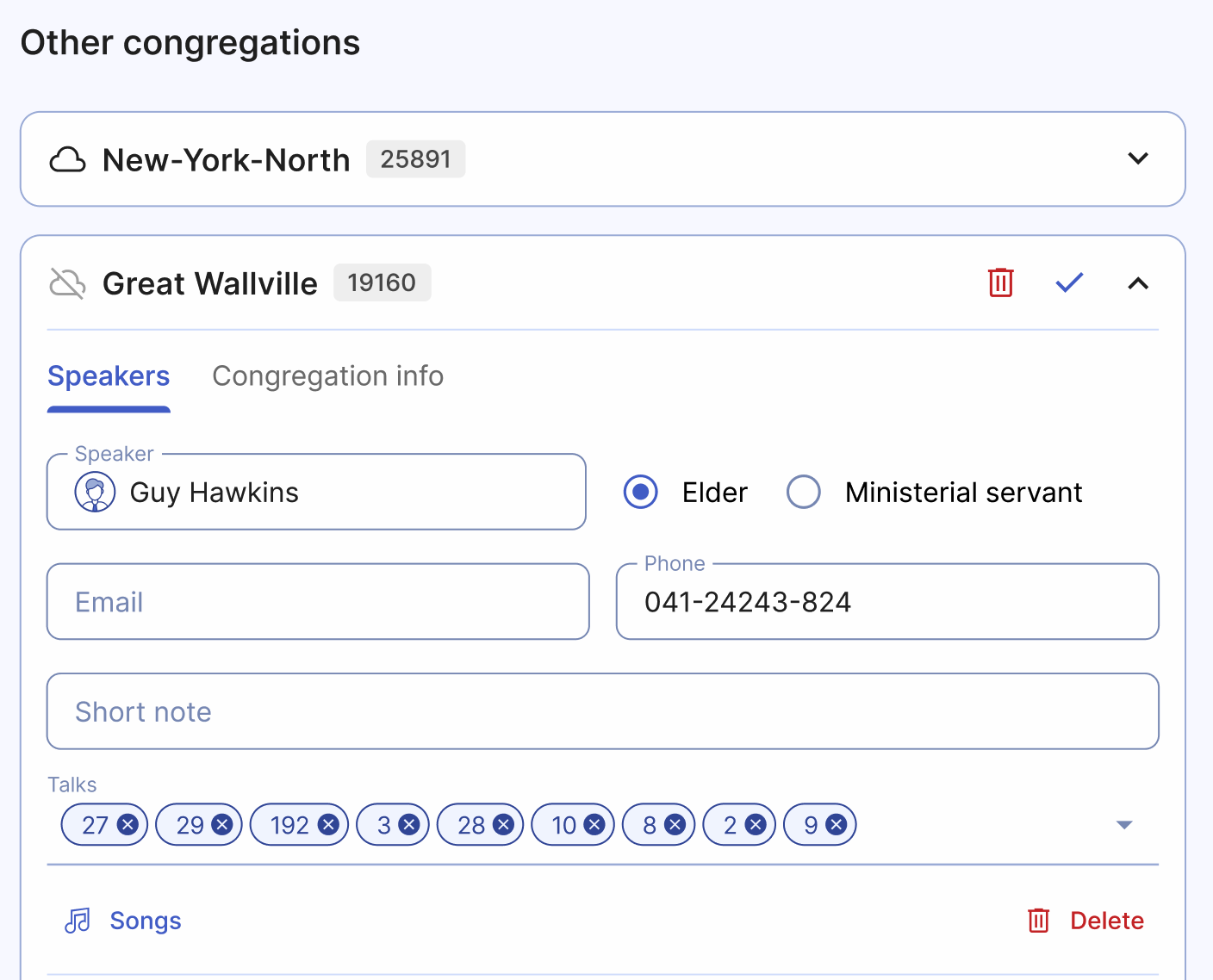The image size is (1213, 980).
Task: Click the speaker avatar icon beside Guy Hawkins
Action: click(x=96, y=492)
